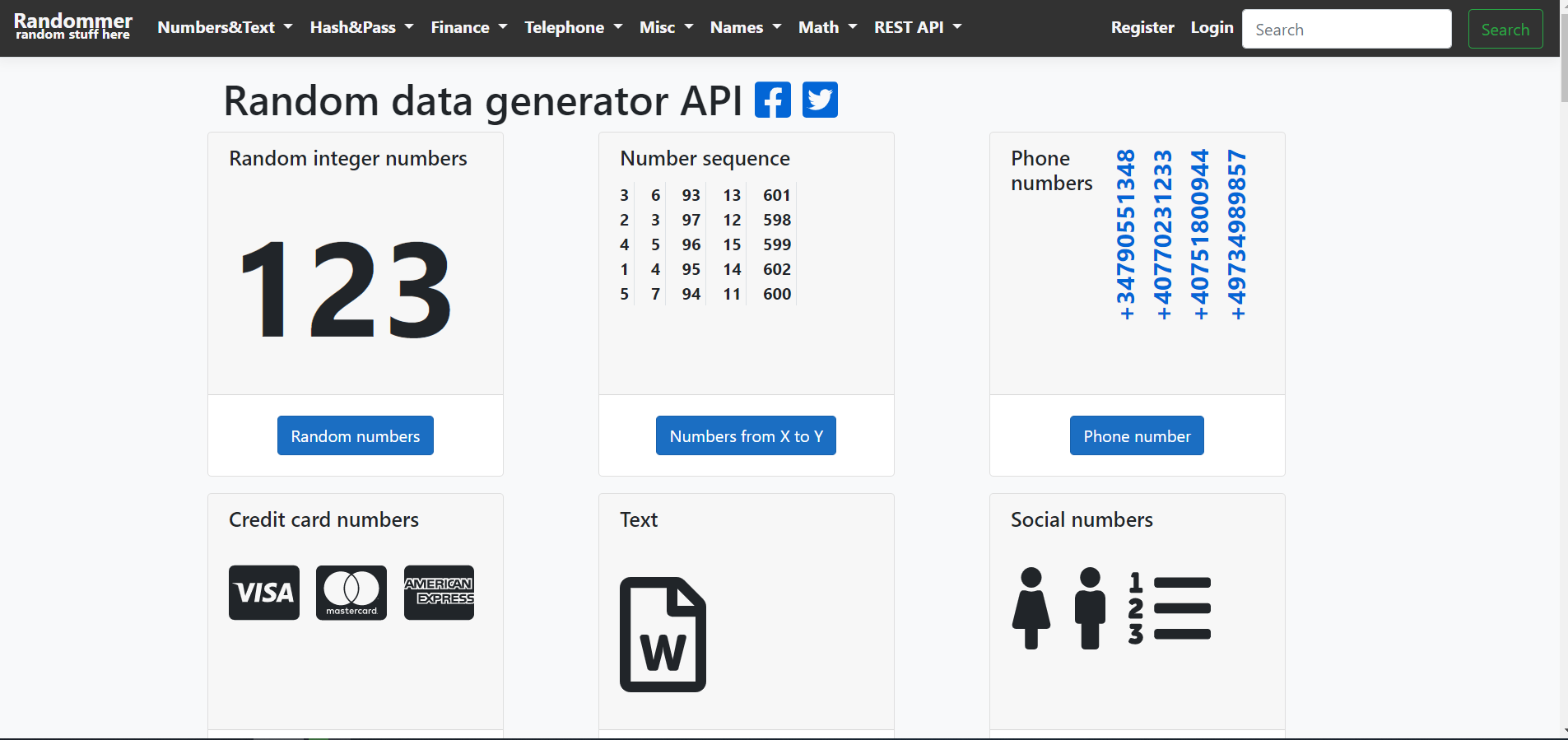Click the Text card heading

pyautogui.click(x=639, y=520)
